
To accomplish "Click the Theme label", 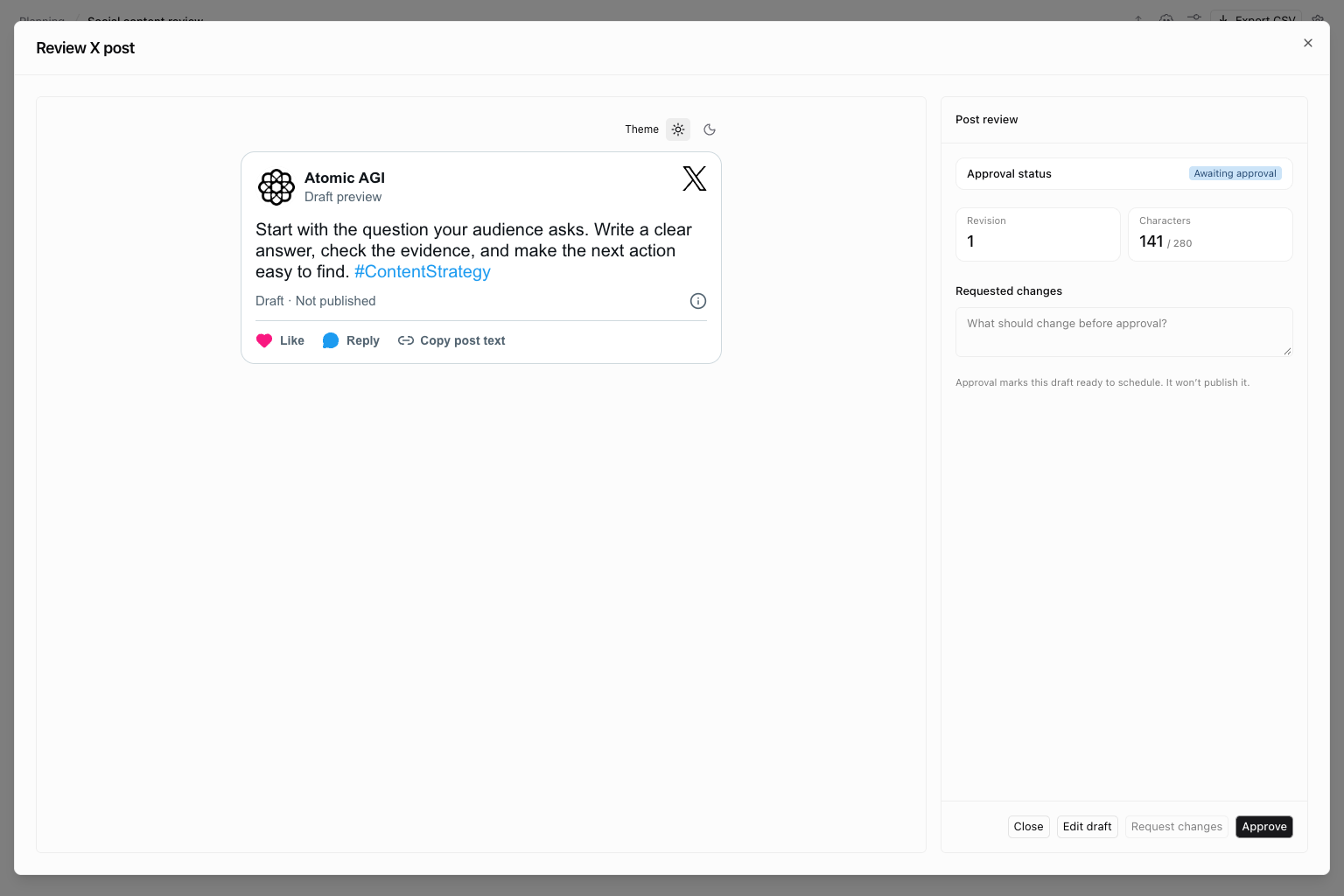I will (642, 129).
